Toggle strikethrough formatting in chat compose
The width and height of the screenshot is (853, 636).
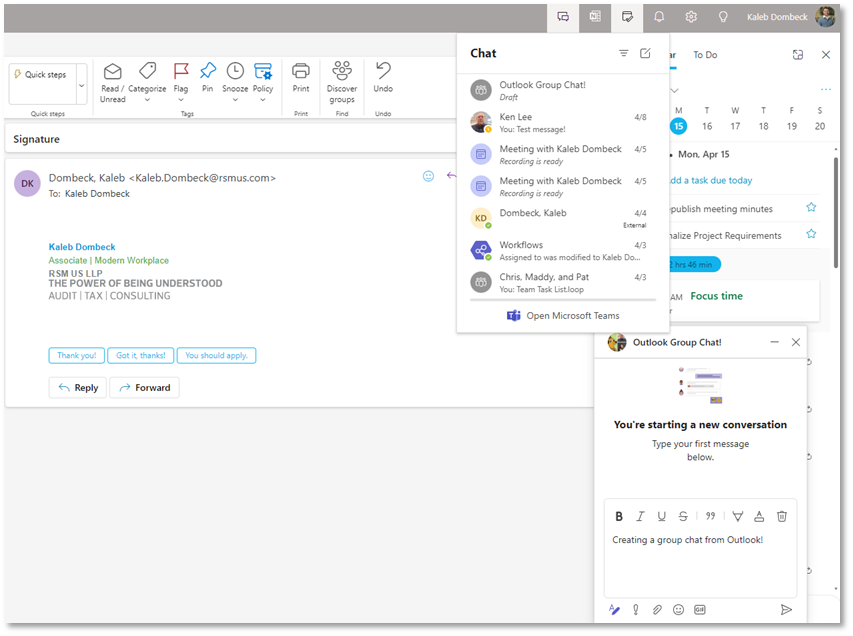pos(683,516)
